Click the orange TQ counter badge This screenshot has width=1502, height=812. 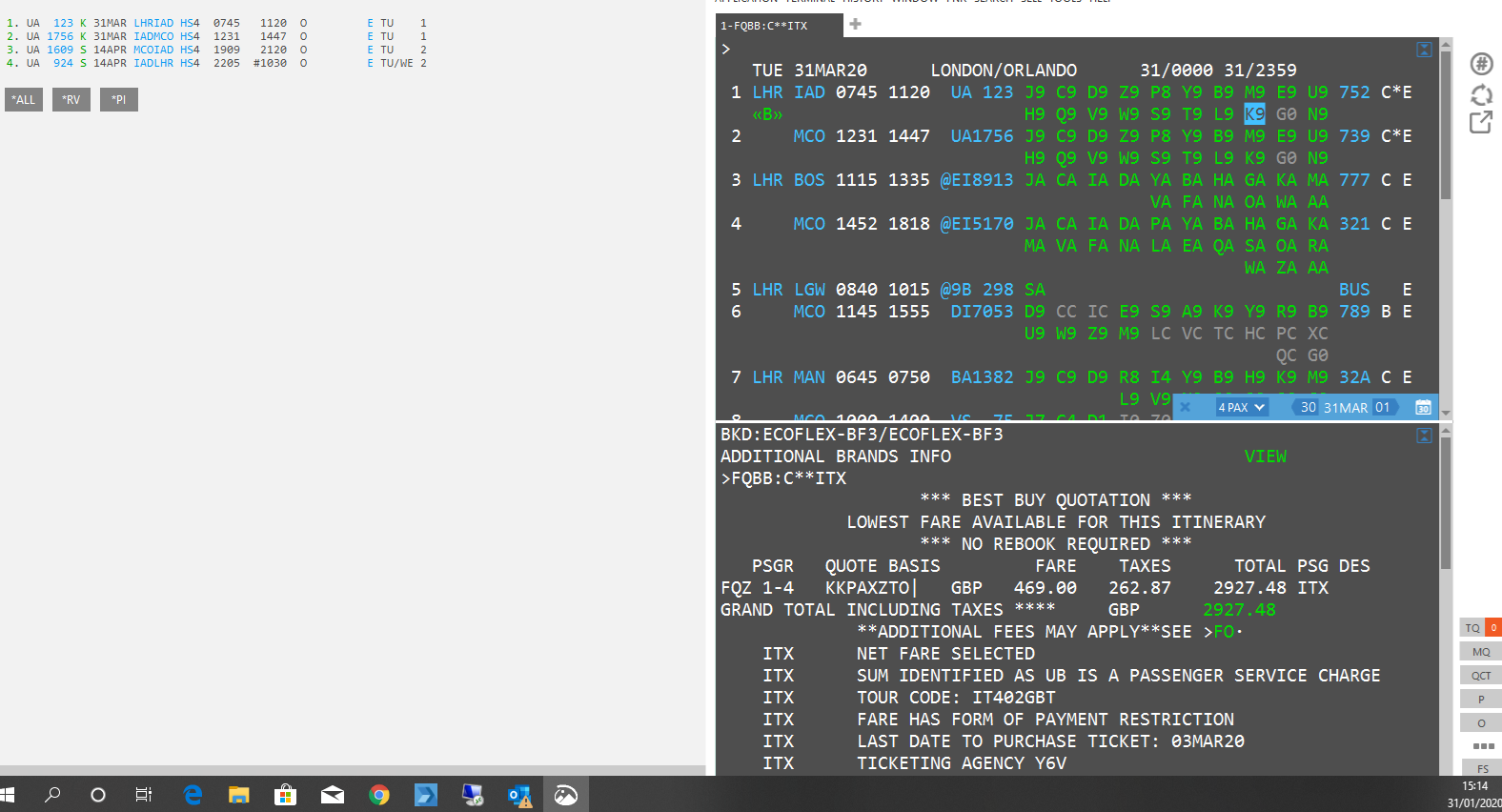[1493, 627]
